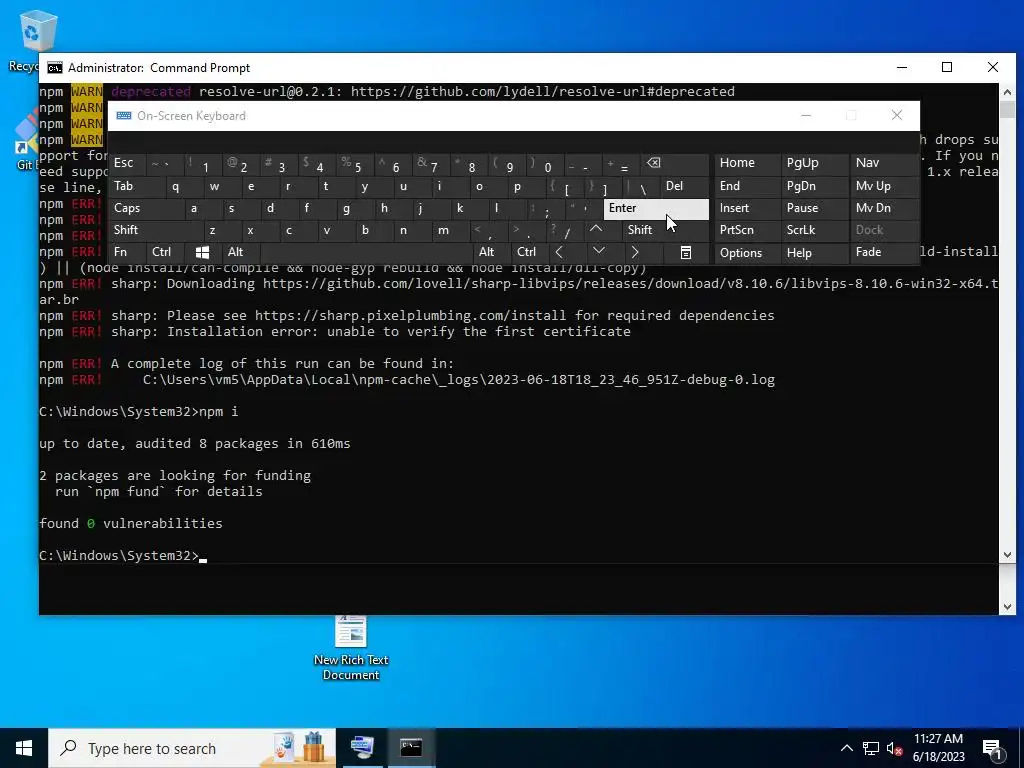This screenshot has height=768, width=1024.
Task: Click the down arrow key
Action: click(x=599, y=252)
